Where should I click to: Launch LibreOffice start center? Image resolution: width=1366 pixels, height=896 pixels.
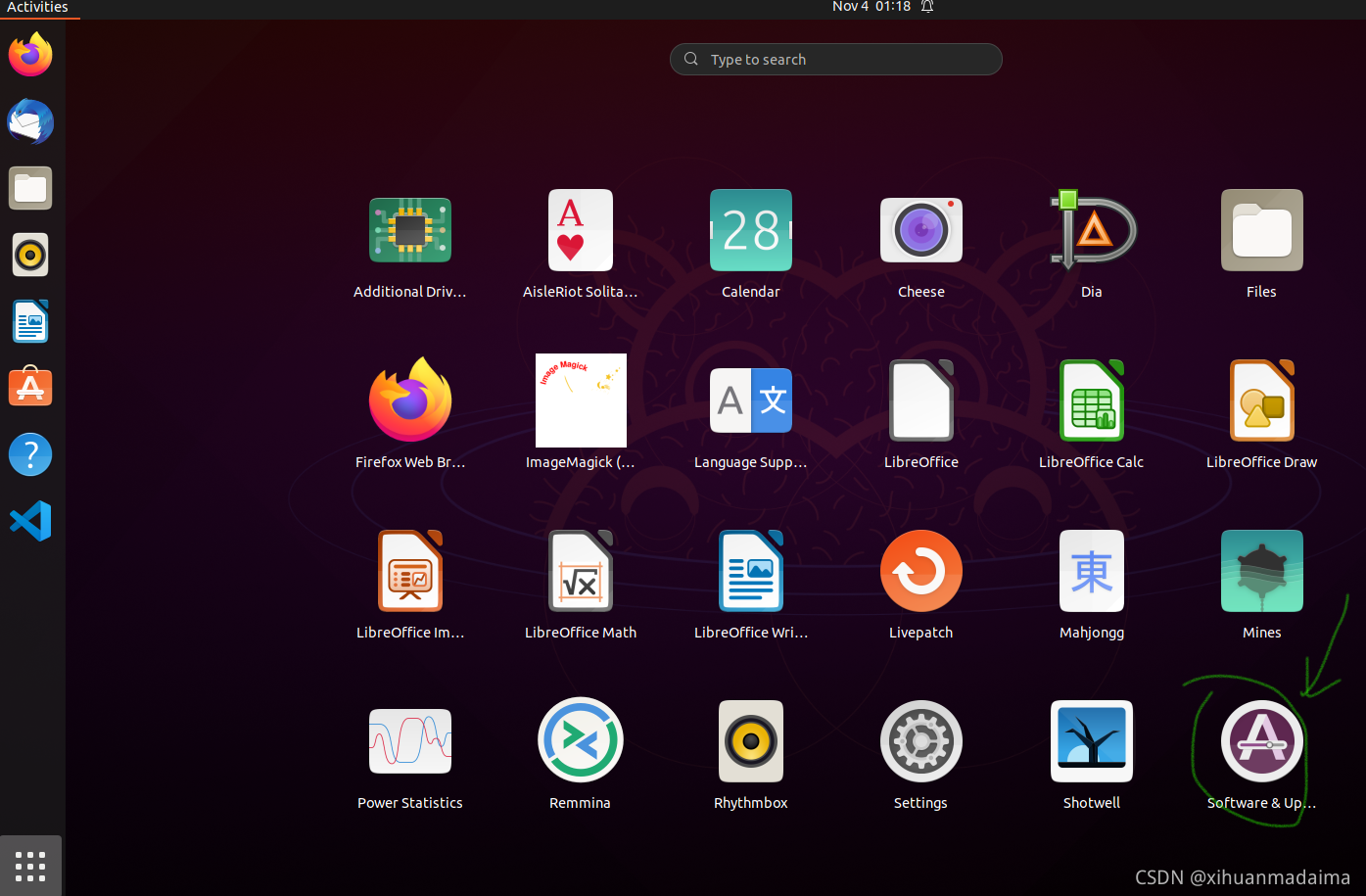point(921,401)
